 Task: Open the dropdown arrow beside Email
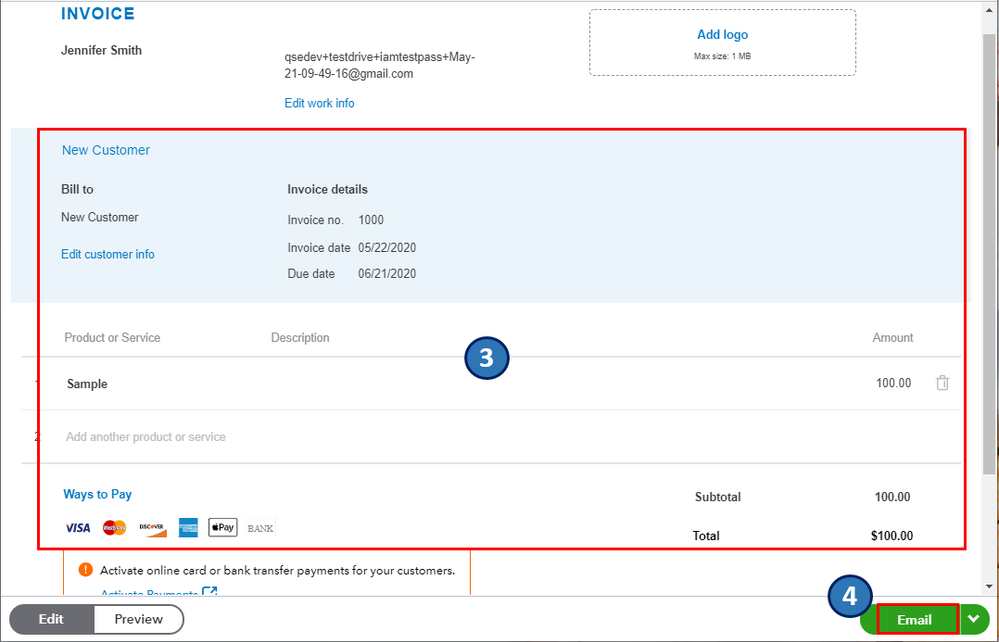973,618
